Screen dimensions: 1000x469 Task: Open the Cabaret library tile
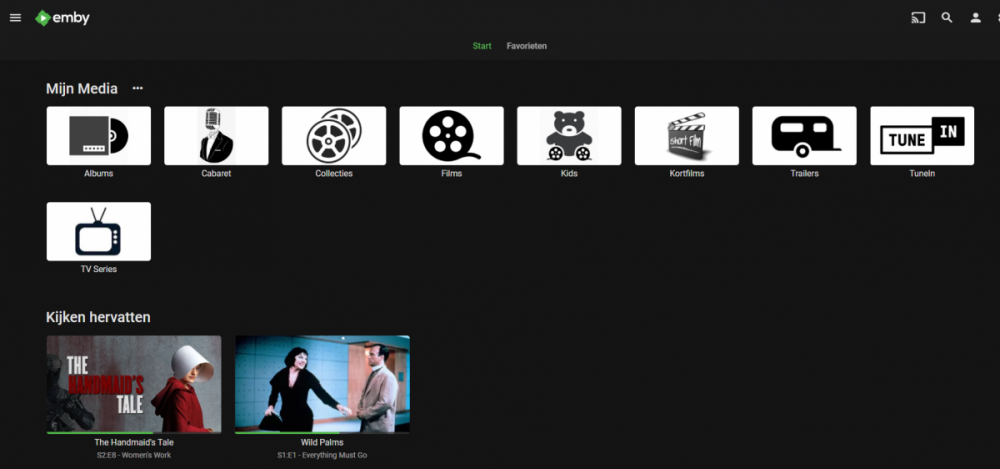click(216, 136)
